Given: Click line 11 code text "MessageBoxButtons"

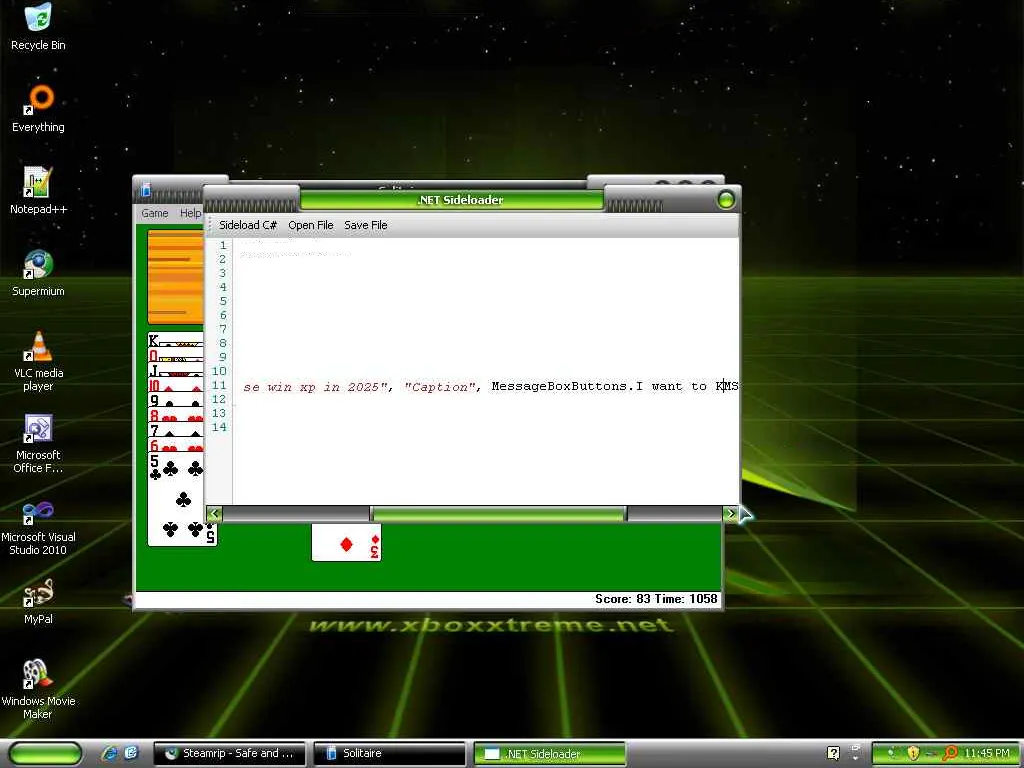Looking at the screenshot, I should coord(559,386).
